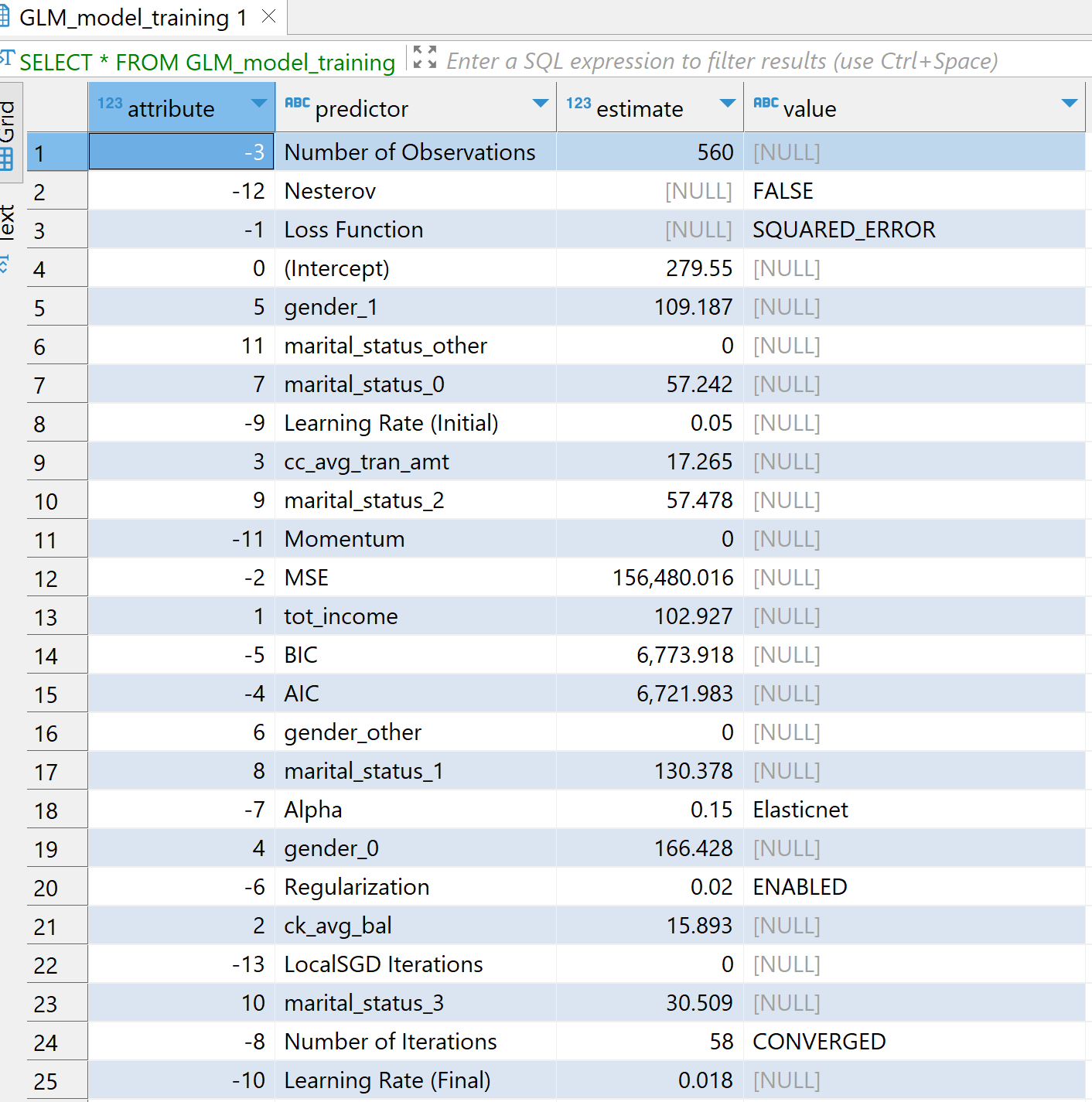Viewport: 1092px width, 1102px height.
Task: Select the 'AIC' predictor cell
Action: pyautogui.click(x=416, y=694)
